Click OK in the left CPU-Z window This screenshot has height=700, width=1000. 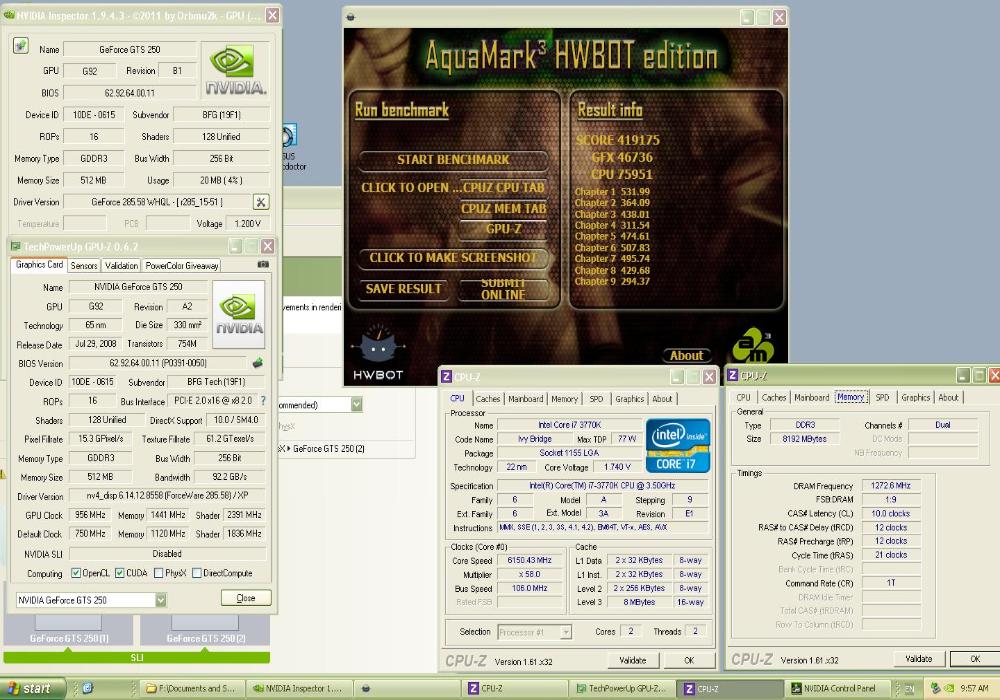pyautogui.click(x=689, y=660)
